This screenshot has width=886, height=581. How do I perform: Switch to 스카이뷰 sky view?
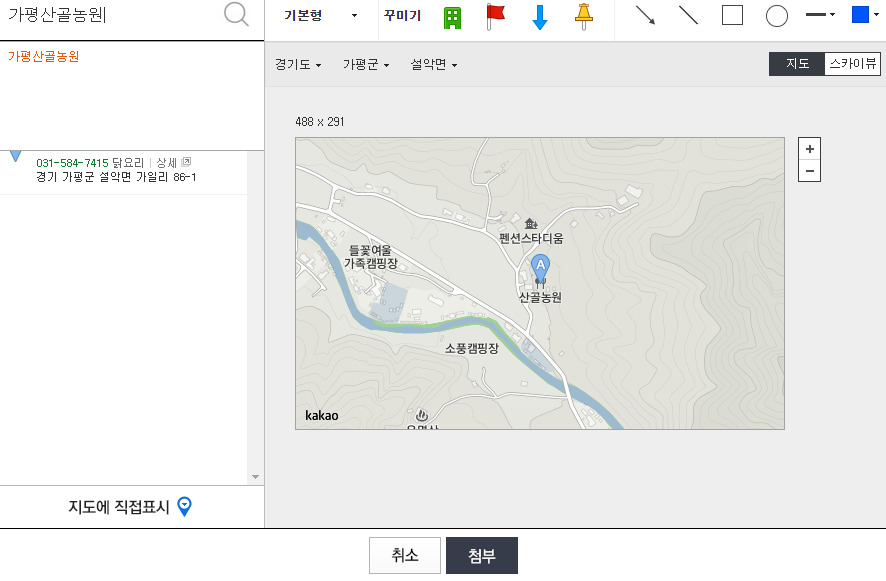click(853, 64)
